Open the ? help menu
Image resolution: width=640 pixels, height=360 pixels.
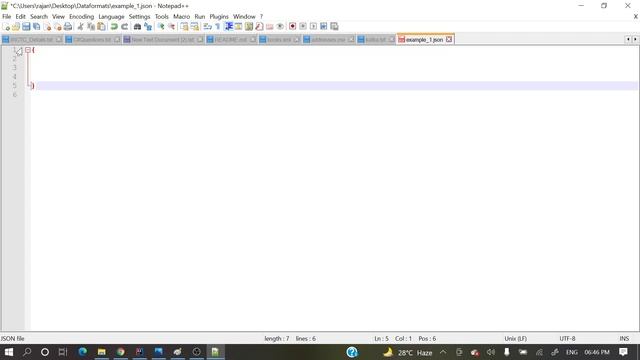click(x=262, y=16)
